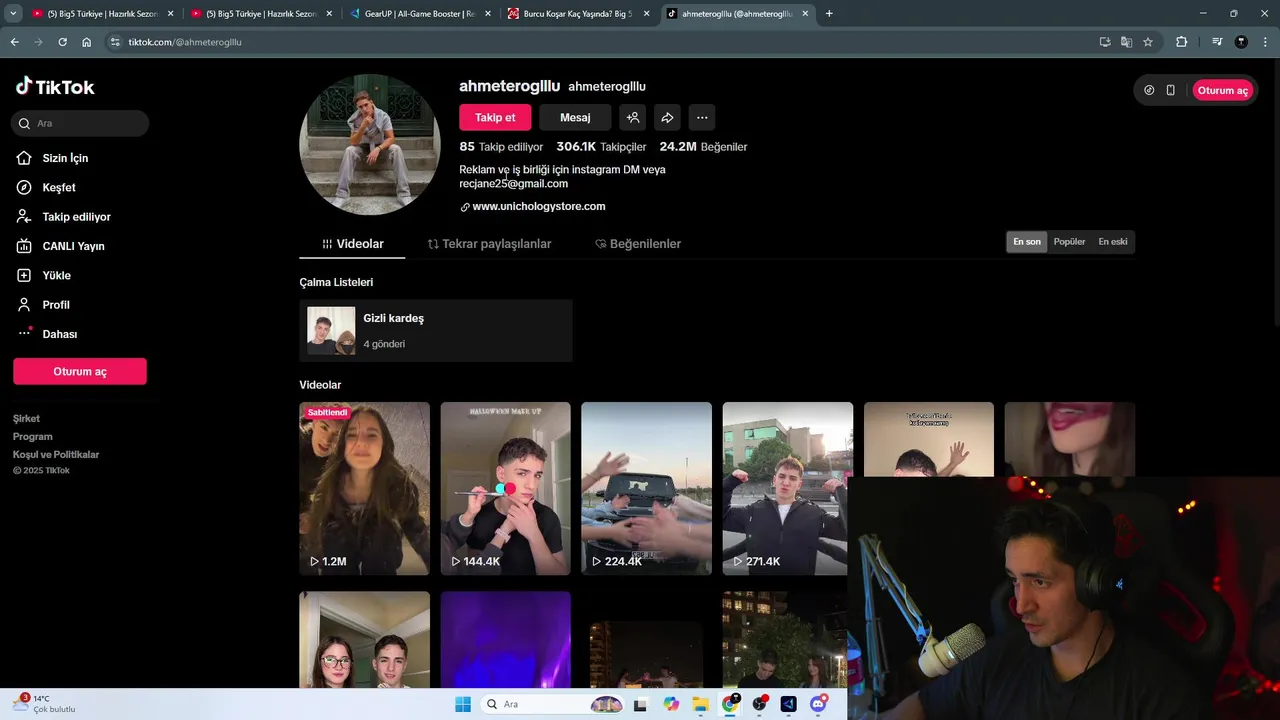Click the sidebar Oturum aç button

click(80, 371)
